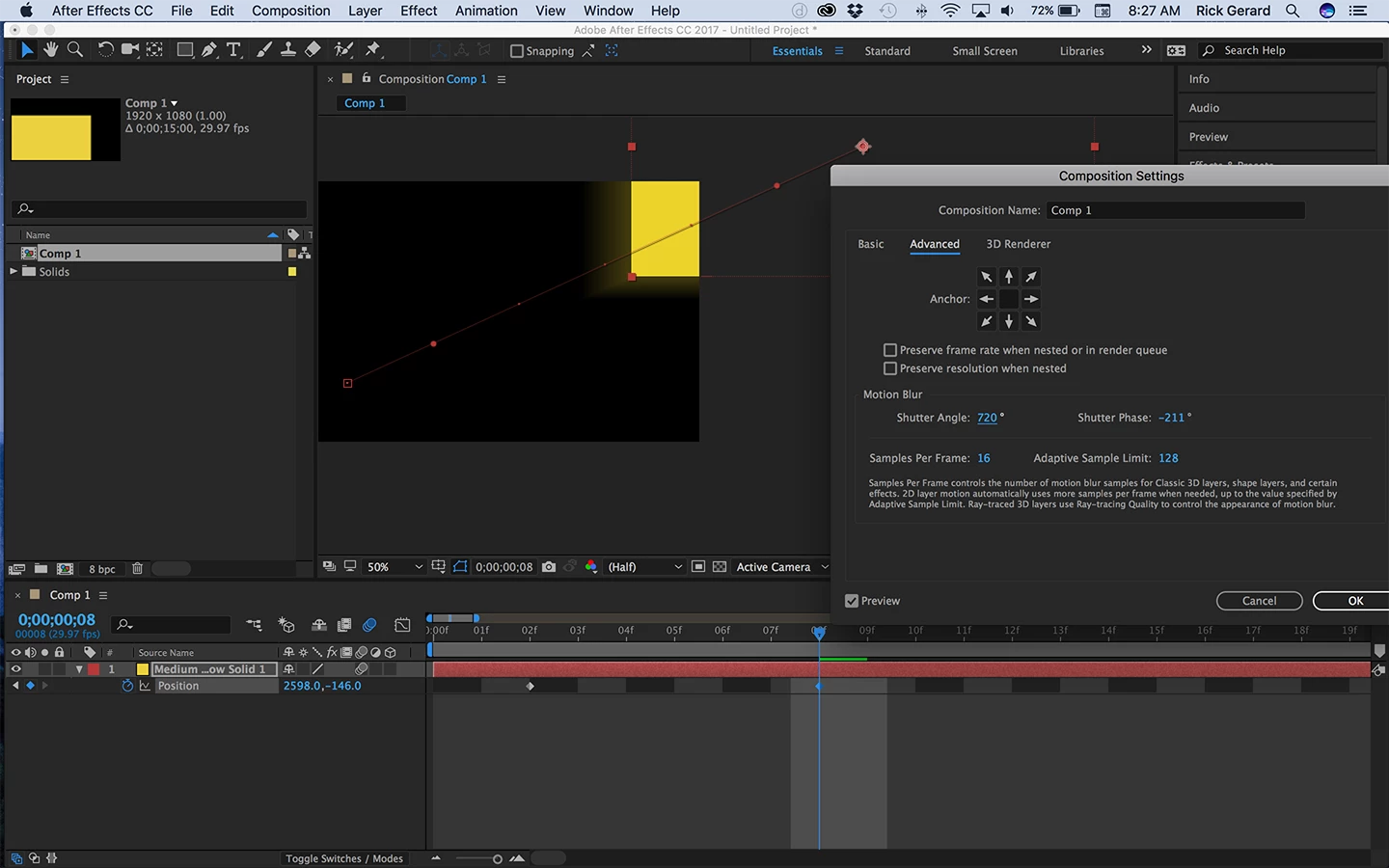Select the Eraser tool
Image resolution: width=1389 pixels, height=868 pixels.
pyautogui.click(x=313, y=50)
